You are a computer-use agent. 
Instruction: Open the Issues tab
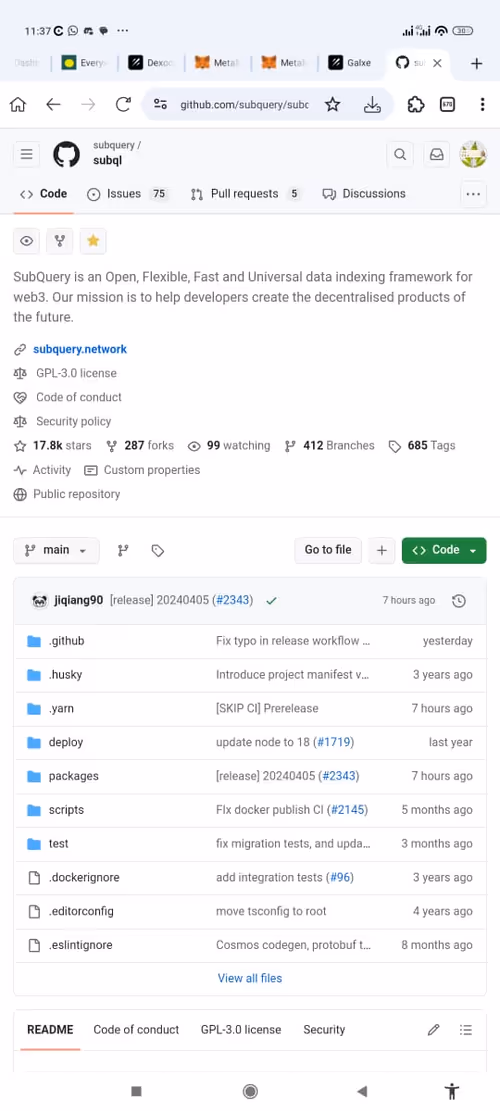127,194
